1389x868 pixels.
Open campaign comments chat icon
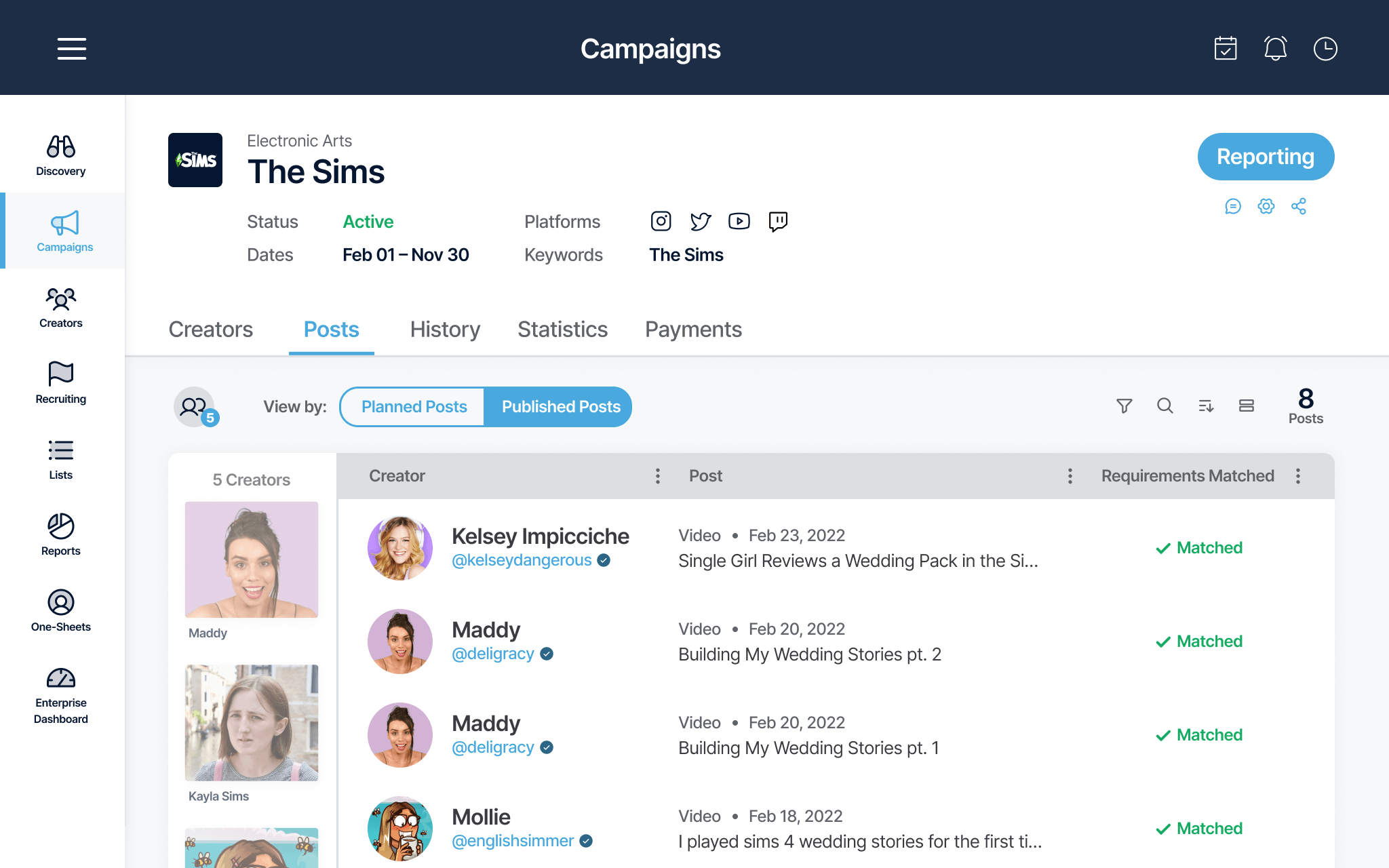(x=1233, y=206)
